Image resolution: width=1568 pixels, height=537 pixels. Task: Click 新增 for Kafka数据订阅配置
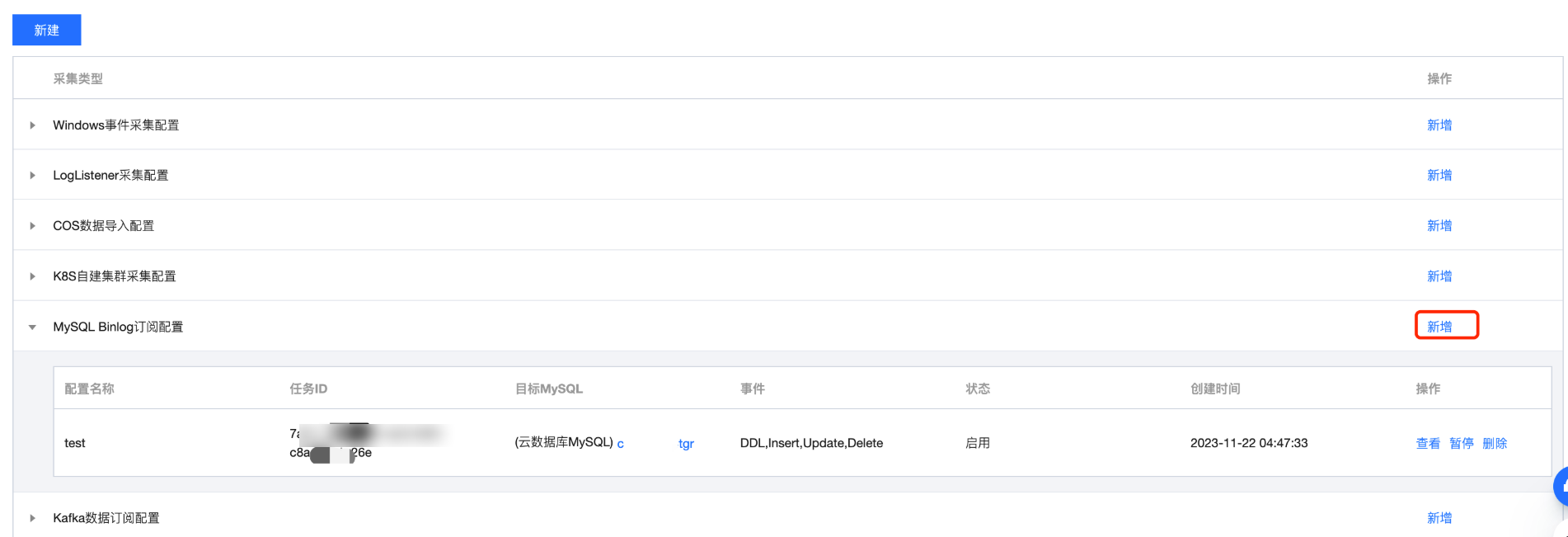point(1439,518)
